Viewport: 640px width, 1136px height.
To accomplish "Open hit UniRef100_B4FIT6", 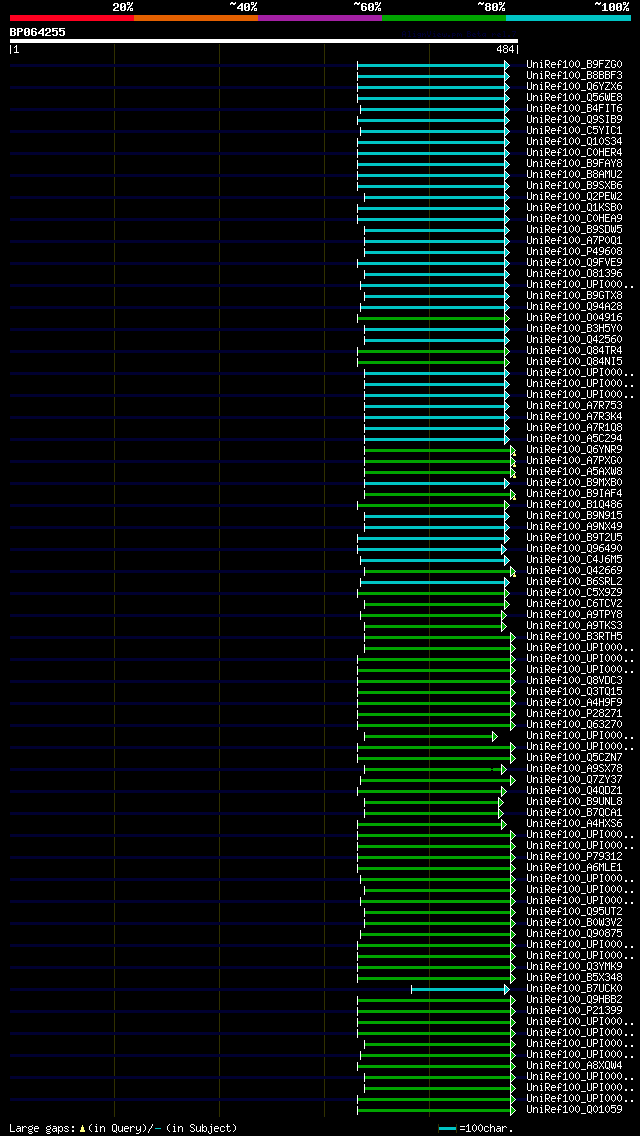I will coord(574,109).
